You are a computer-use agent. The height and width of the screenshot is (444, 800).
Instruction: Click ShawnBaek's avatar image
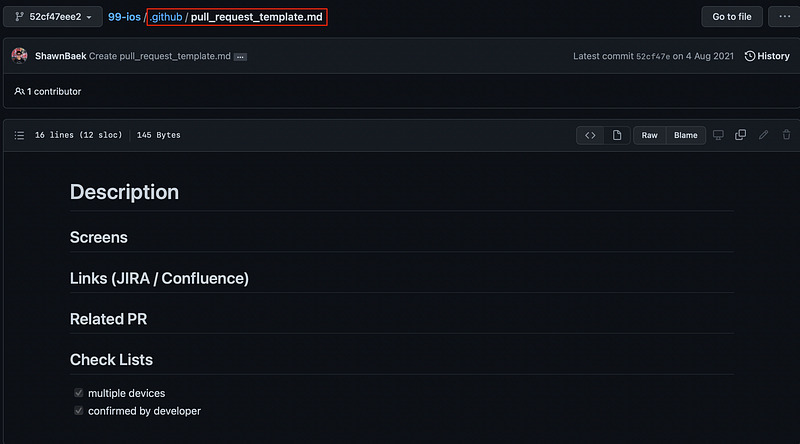(19, 56)
